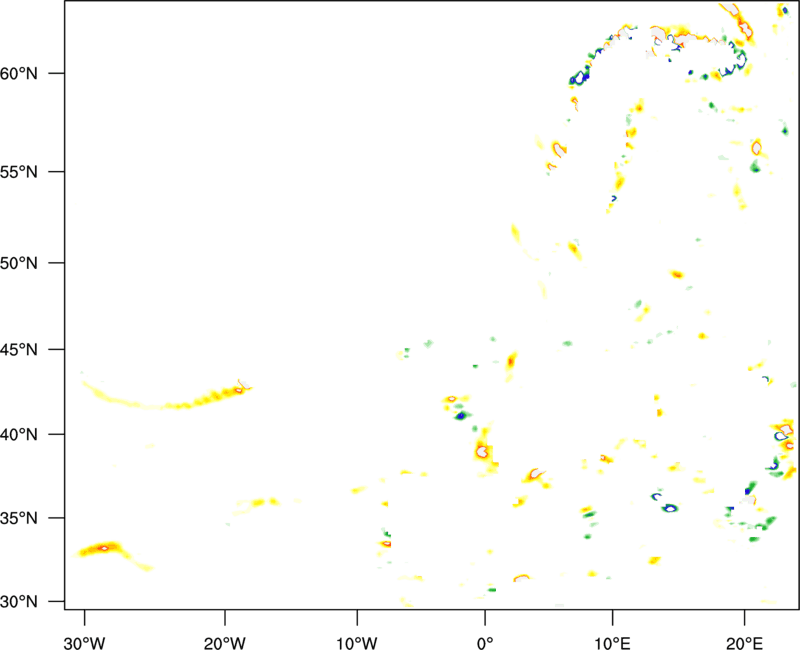This screenshot has height=650, width=800.
Task: Click the 10°E longitude label
Action: point(612,643)
